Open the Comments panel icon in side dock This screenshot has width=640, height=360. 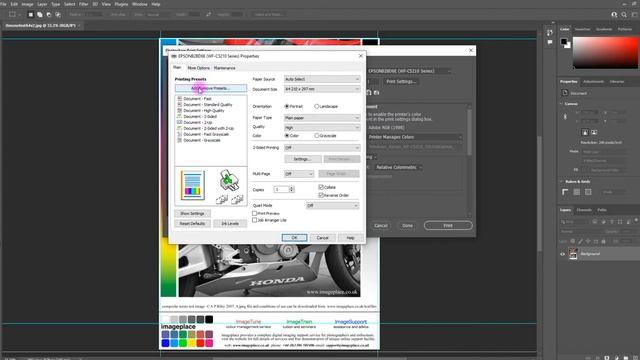550,42
